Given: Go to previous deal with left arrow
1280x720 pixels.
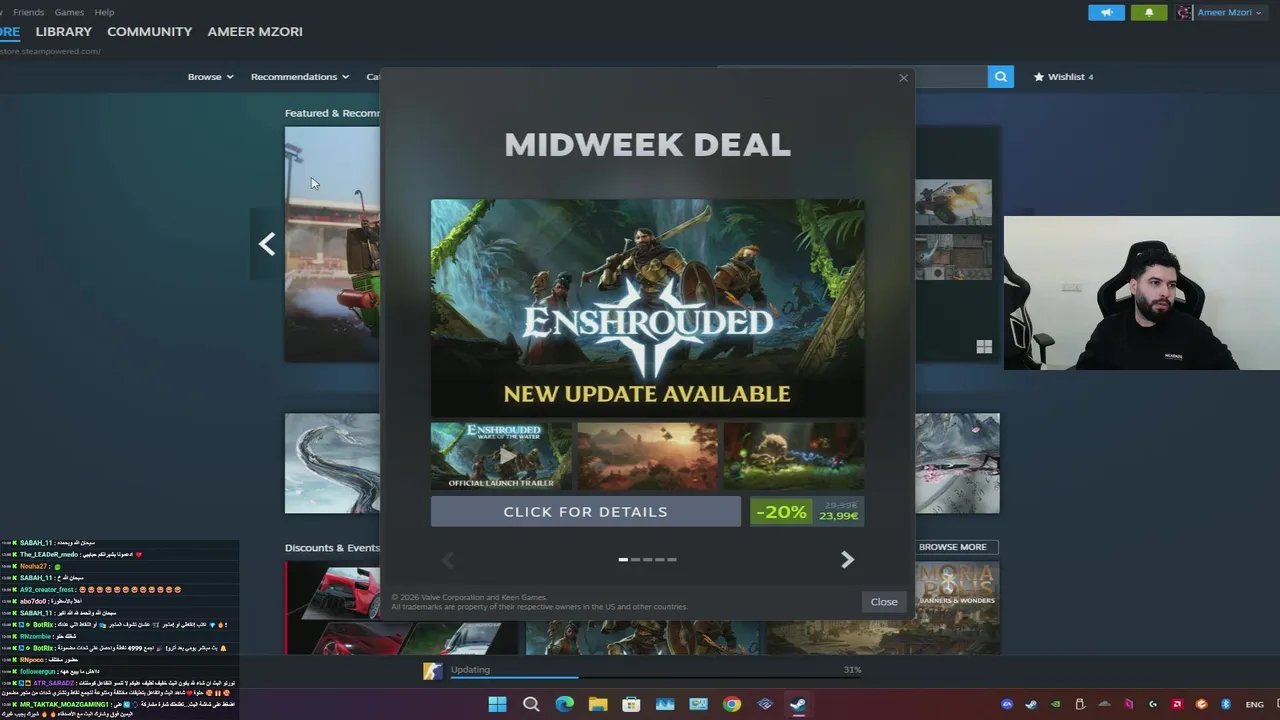Looking at the screenshot, I should pos(448,560).
